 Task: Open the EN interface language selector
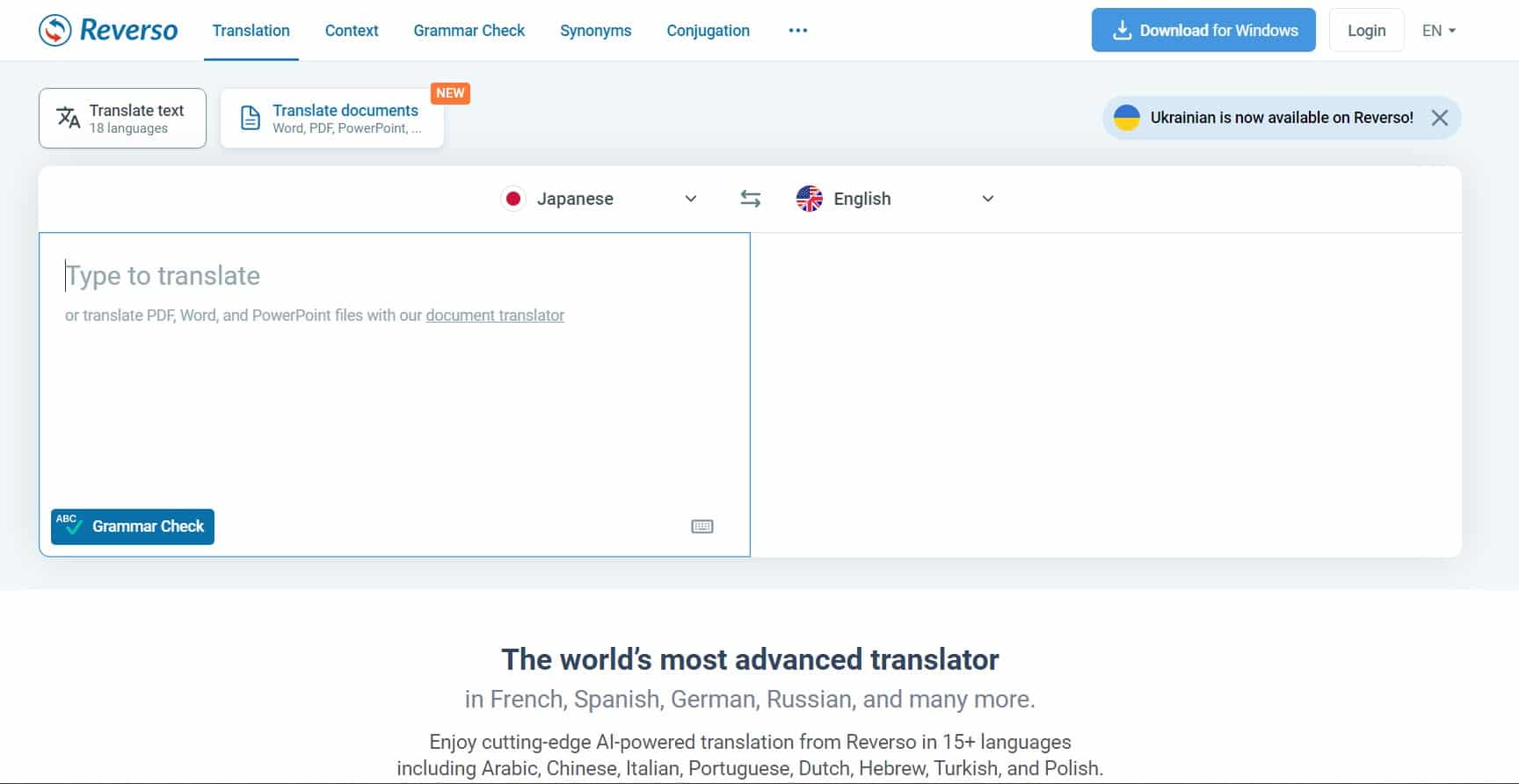[1438, 31]
